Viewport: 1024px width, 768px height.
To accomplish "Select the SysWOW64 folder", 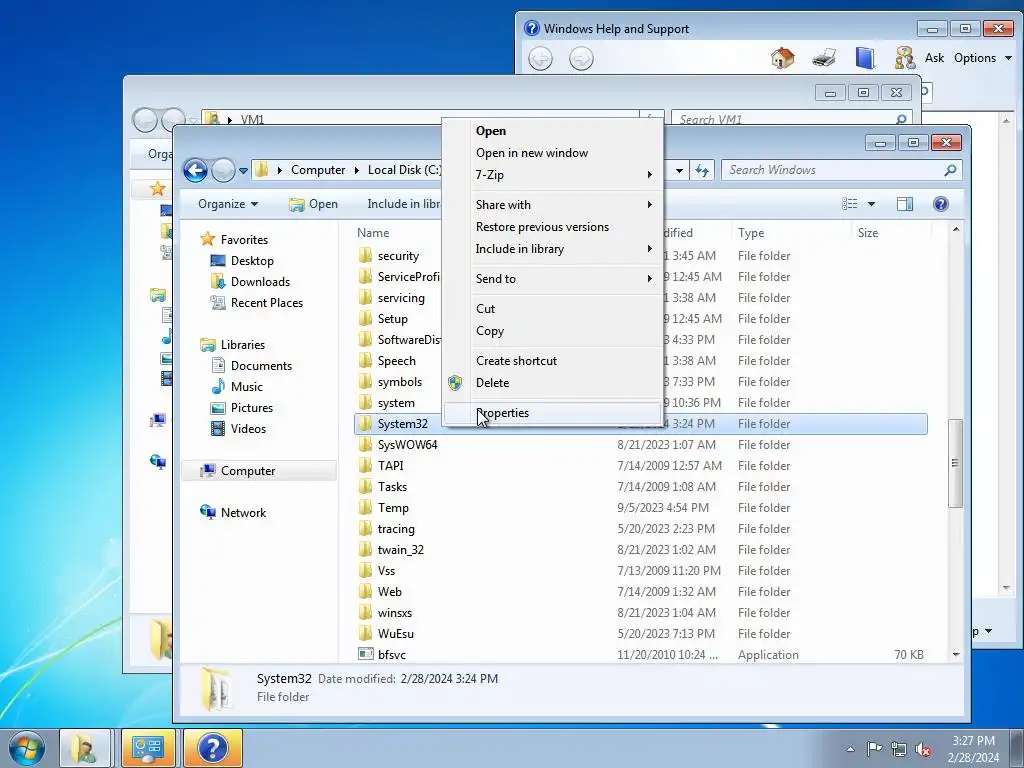I will click(407, 445).
